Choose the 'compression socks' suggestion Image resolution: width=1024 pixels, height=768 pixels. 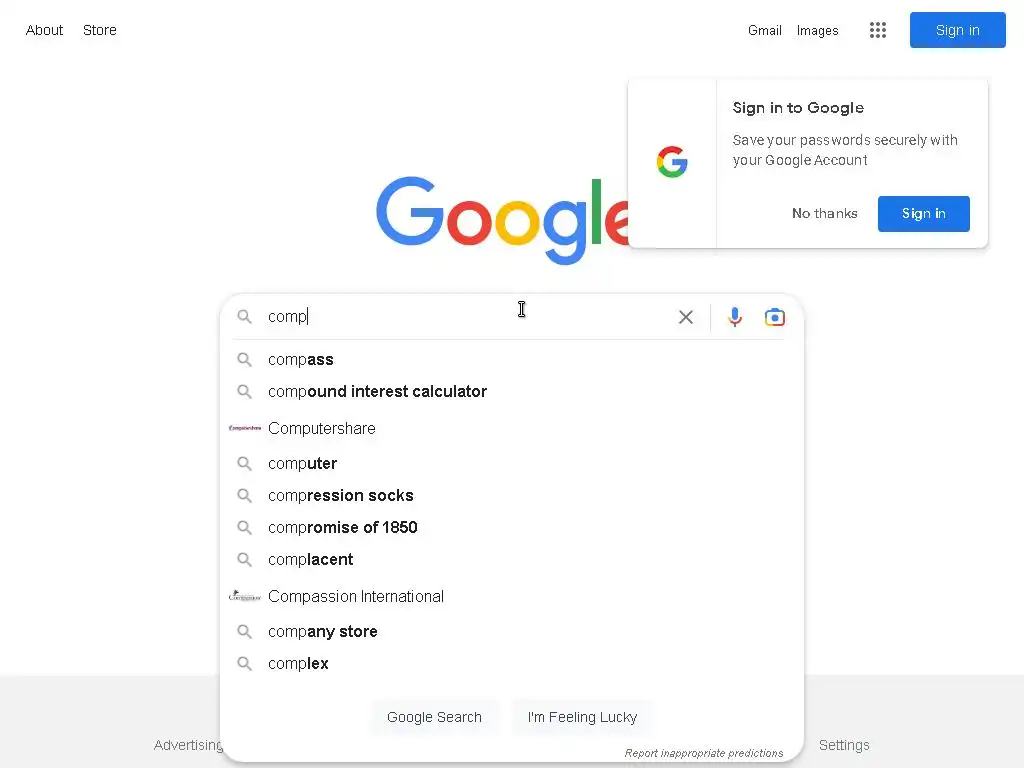point(340,496)
